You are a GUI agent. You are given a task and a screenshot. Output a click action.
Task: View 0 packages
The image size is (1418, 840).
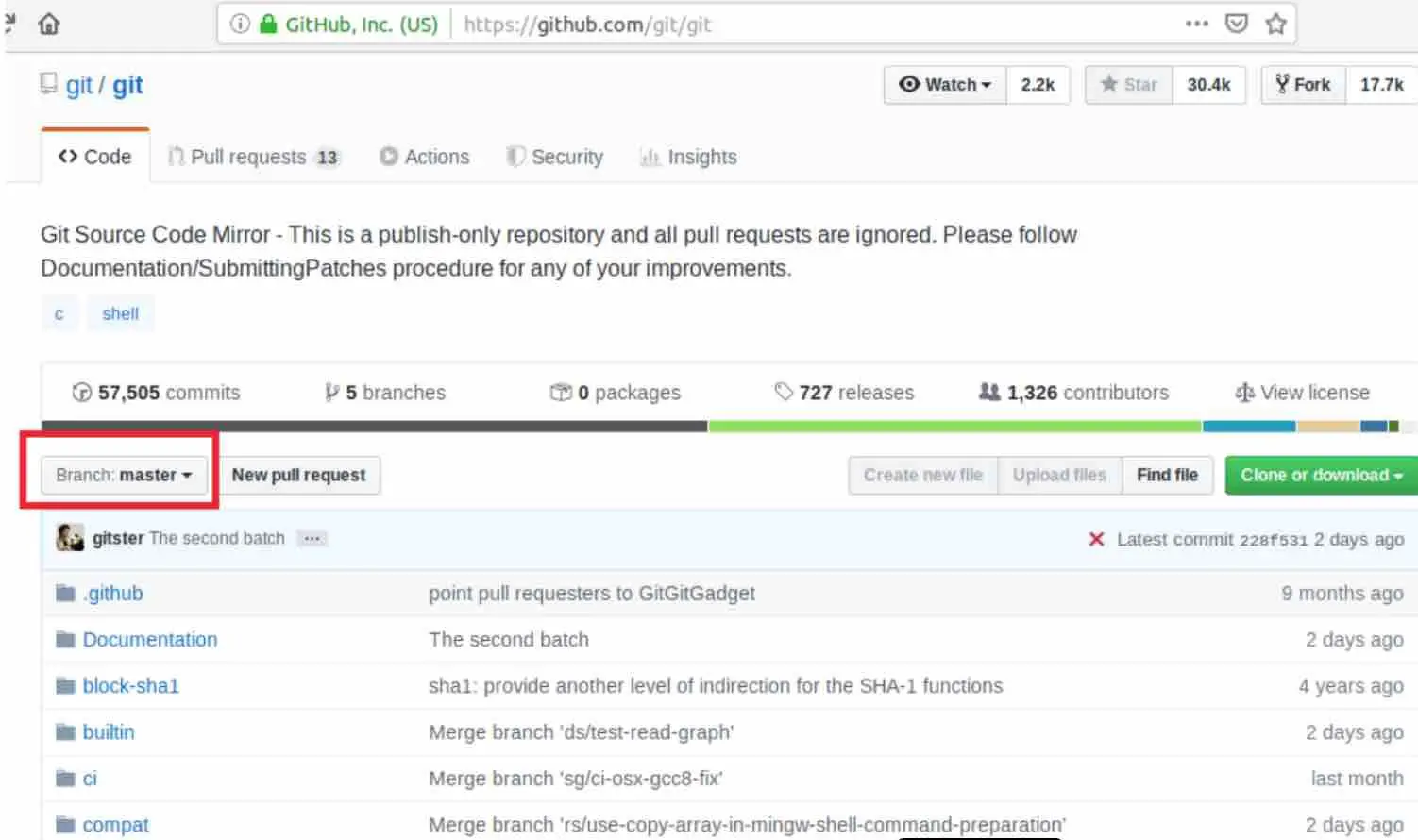(x=615, y=392)
